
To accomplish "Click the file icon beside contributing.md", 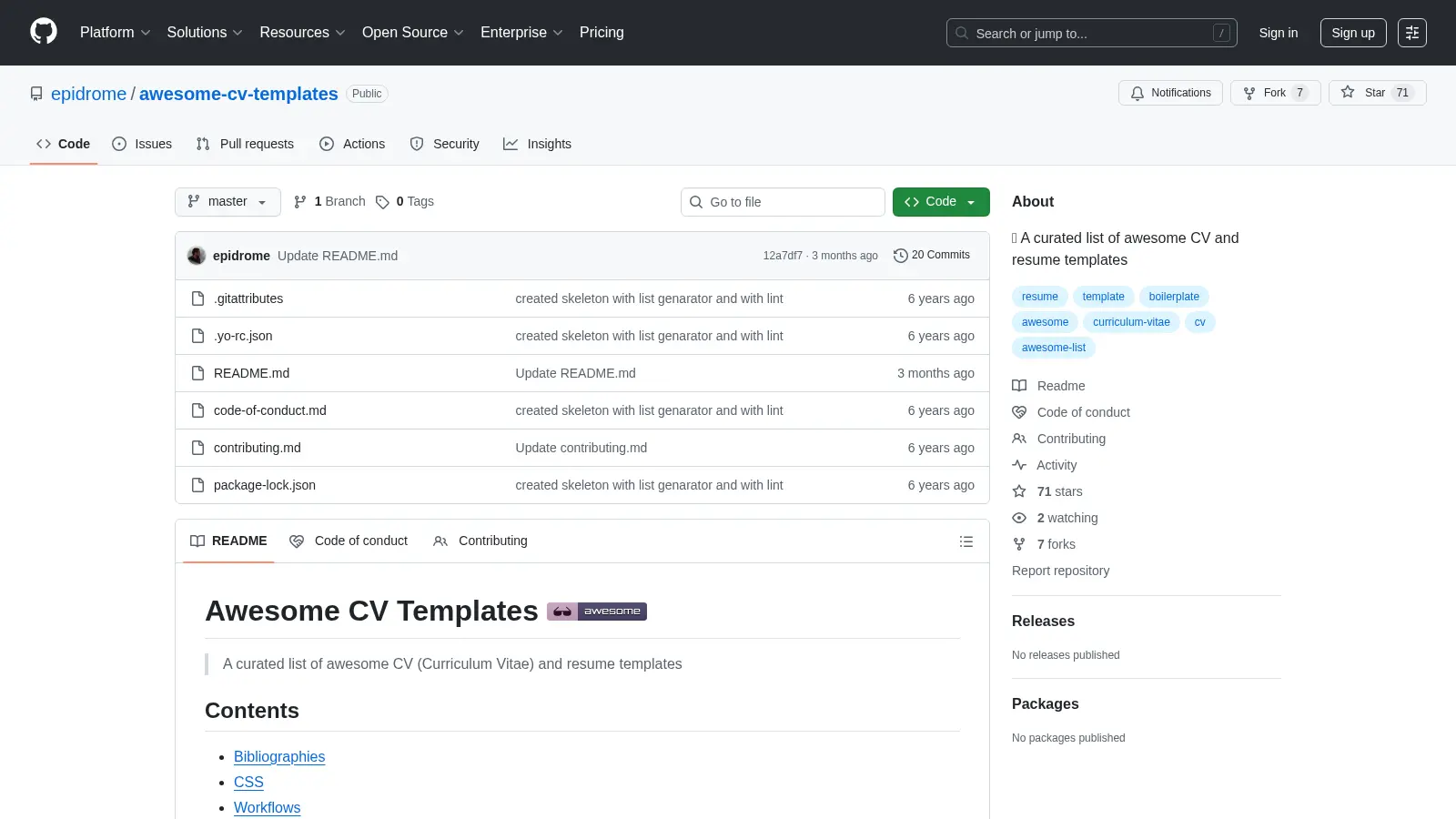I will (197, 448).
